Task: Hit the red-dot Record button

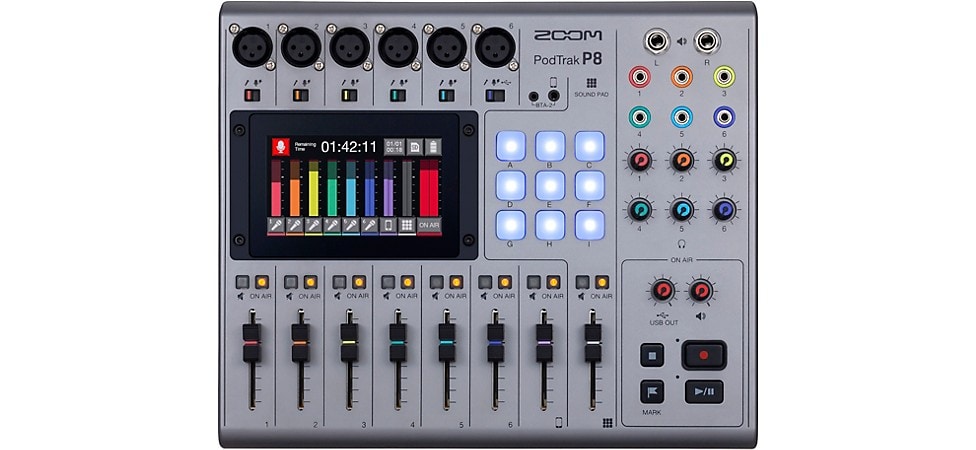Action: coord(703,355)
